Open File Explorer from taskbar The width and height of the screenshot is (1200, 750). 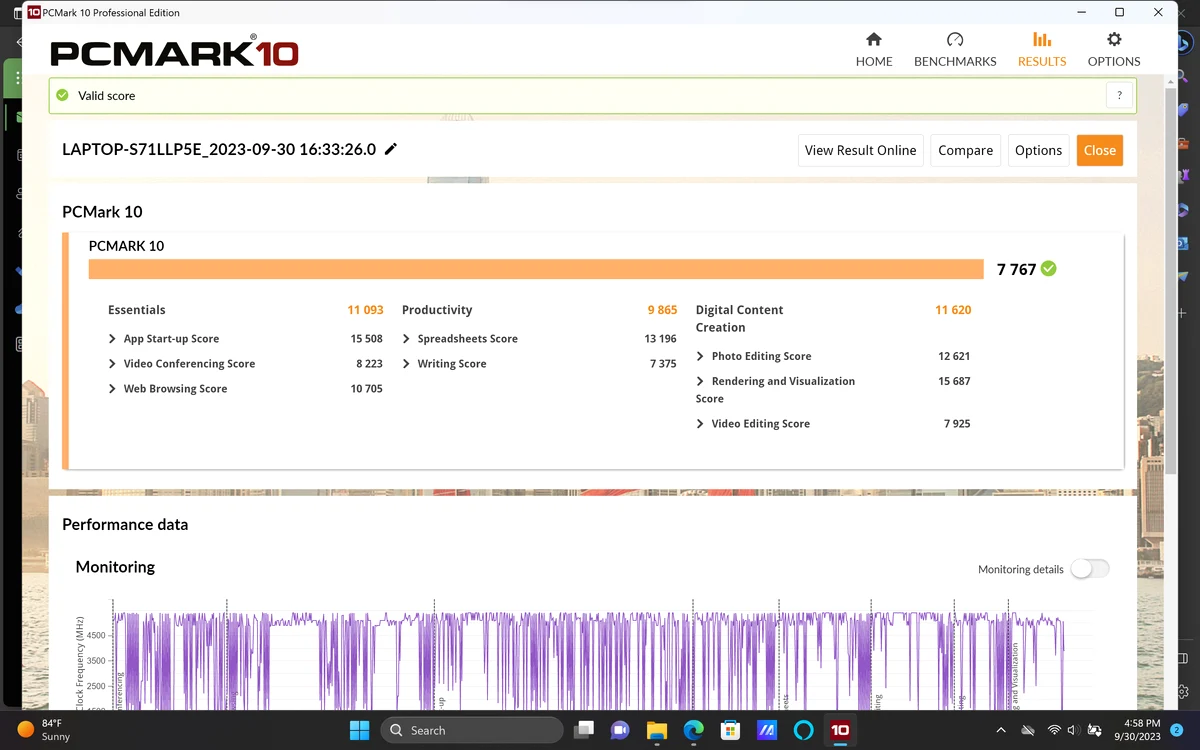click(656, 730)
